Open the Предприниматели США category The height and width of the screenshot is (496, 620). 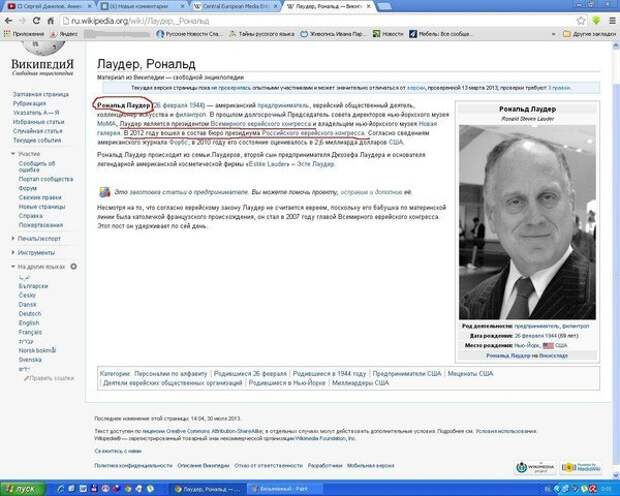tap(406, 373)
